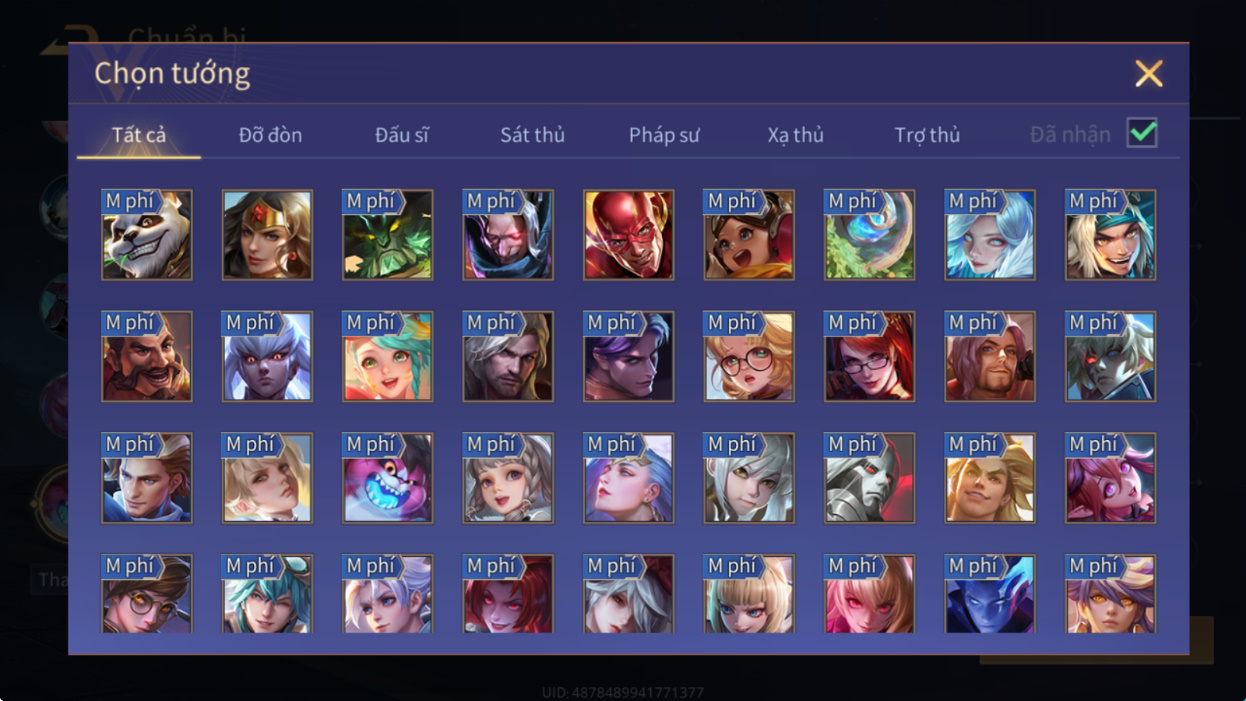Screen dimensions: 1246x701
Task: Choose the Wonder Woman hero portrait
Action: tap(267, 235)
